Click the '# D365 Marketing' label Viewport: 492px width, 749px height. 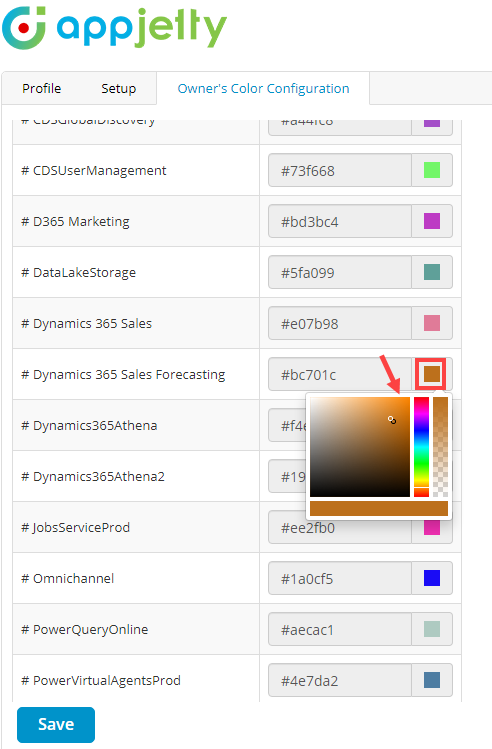point(75,222)
